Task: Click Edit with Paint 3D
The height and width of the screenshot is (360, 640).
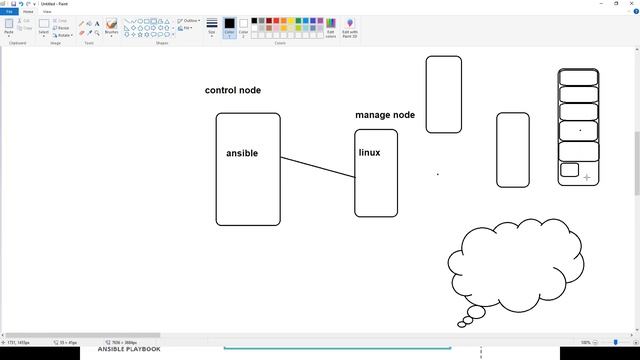Action: point(350,28)
